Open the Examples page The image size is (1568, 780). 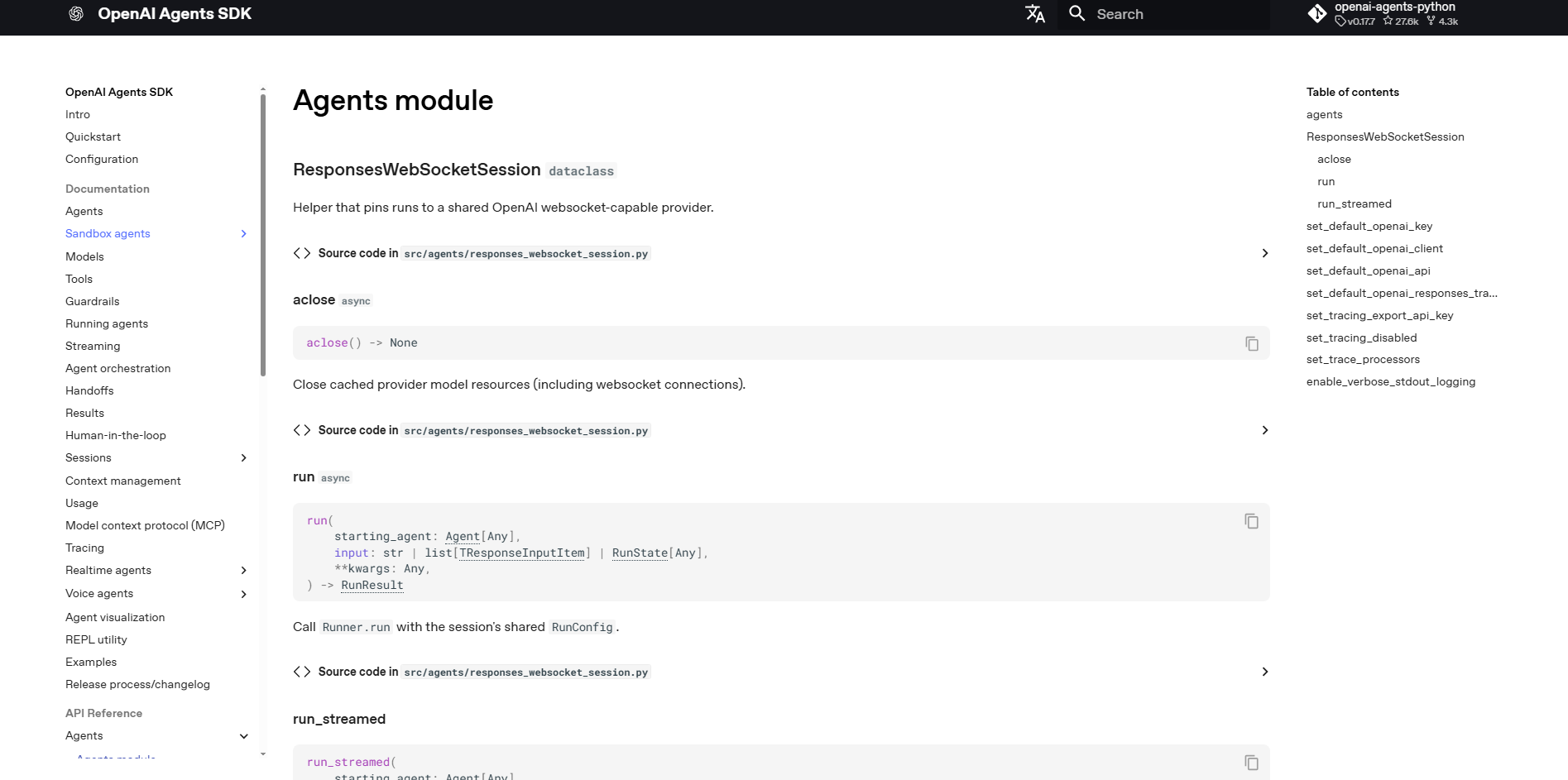tap(91, 663)
